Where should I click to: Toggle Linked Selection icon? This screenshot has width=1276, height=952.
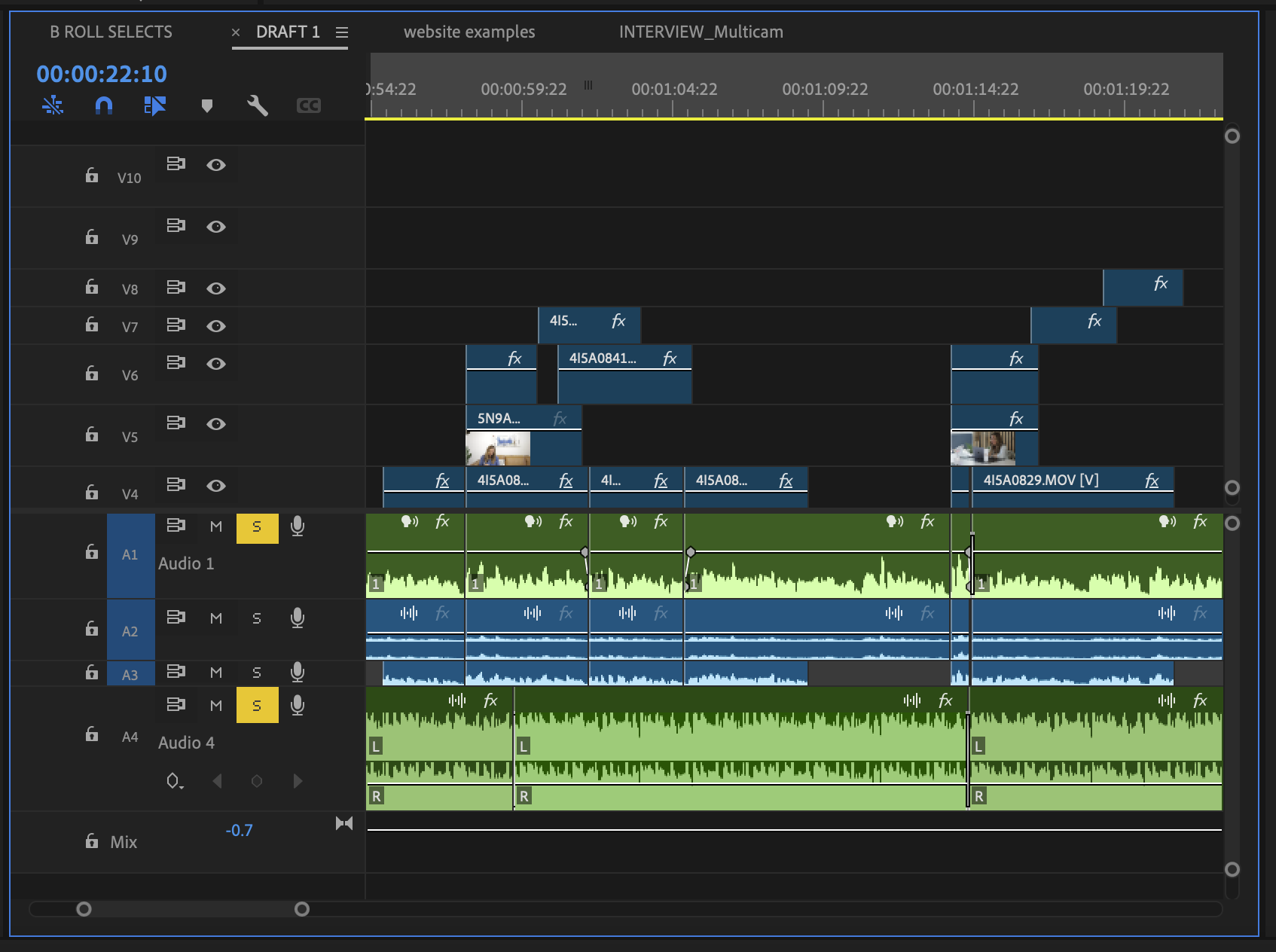point(154,105)
